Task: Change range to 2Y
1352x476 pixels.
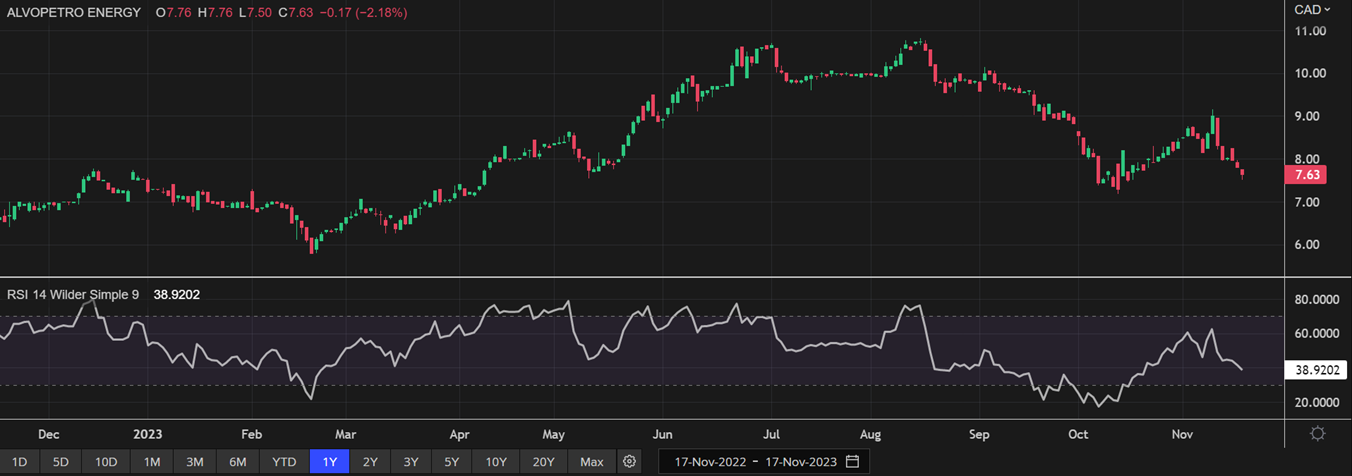Action: point(370,462)
